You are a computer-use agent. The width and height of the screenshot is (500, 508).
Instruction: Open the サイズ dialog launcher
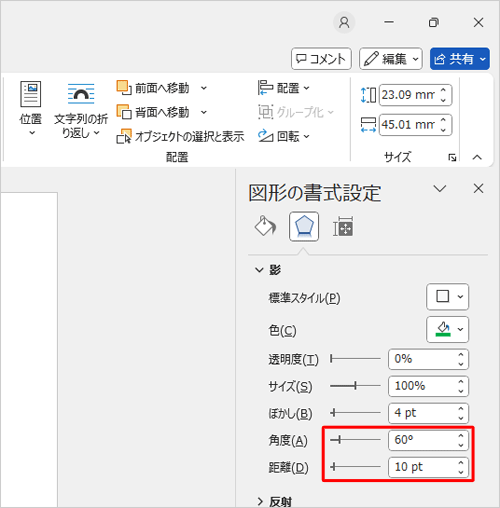(452, 157)
